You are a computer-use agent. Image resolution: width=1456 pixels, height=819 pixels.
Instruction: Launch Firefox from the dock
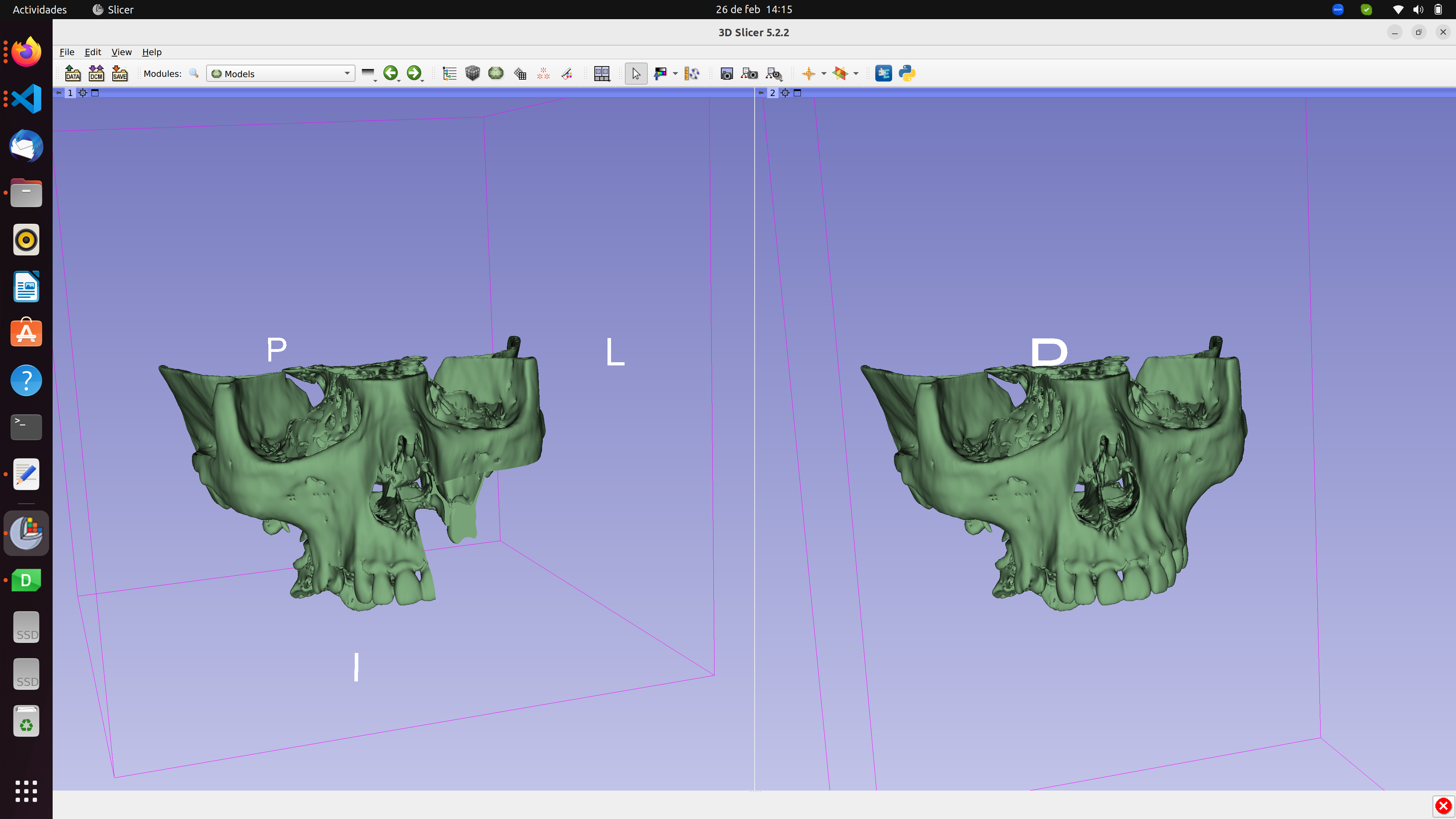click(26, 52)
